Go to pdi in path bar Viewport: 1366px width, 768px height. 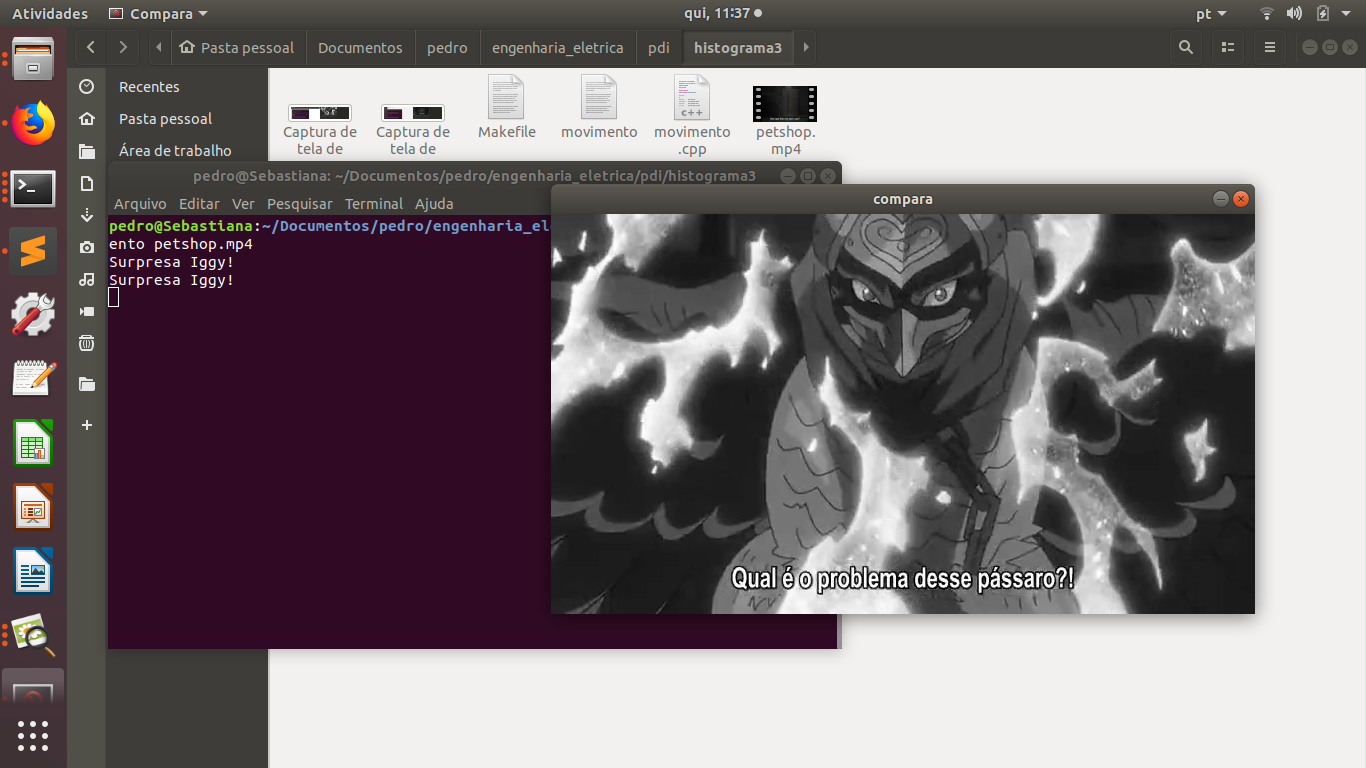(x=658, y=47)
